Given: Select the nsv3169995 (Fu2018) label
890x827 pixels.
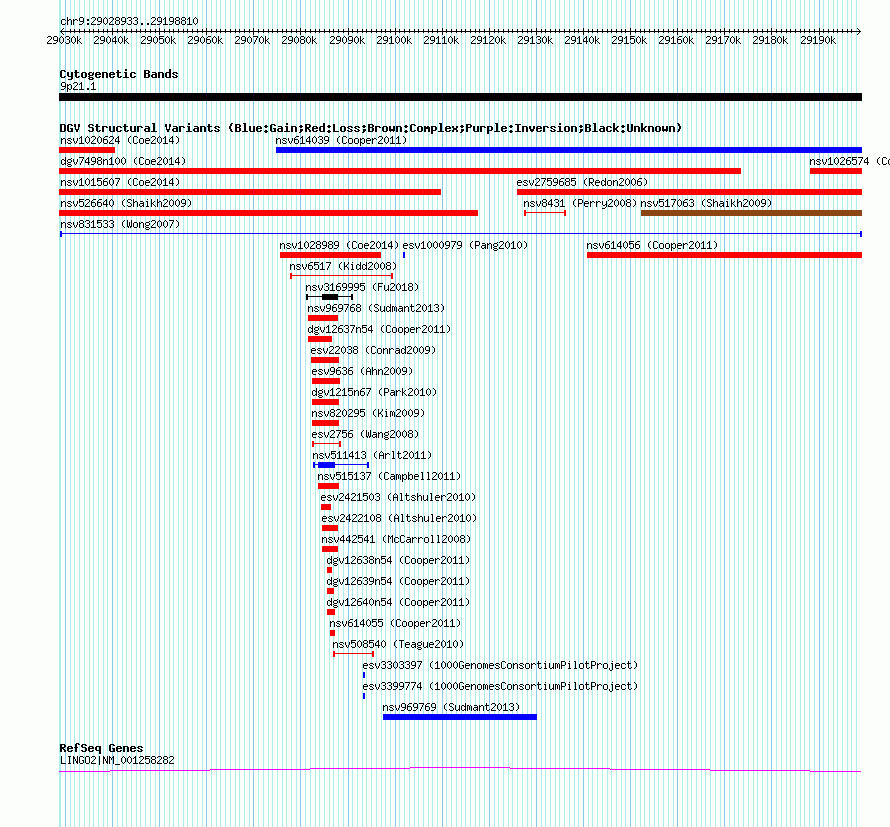Looking at the screenshot, I should coord(362,287).
